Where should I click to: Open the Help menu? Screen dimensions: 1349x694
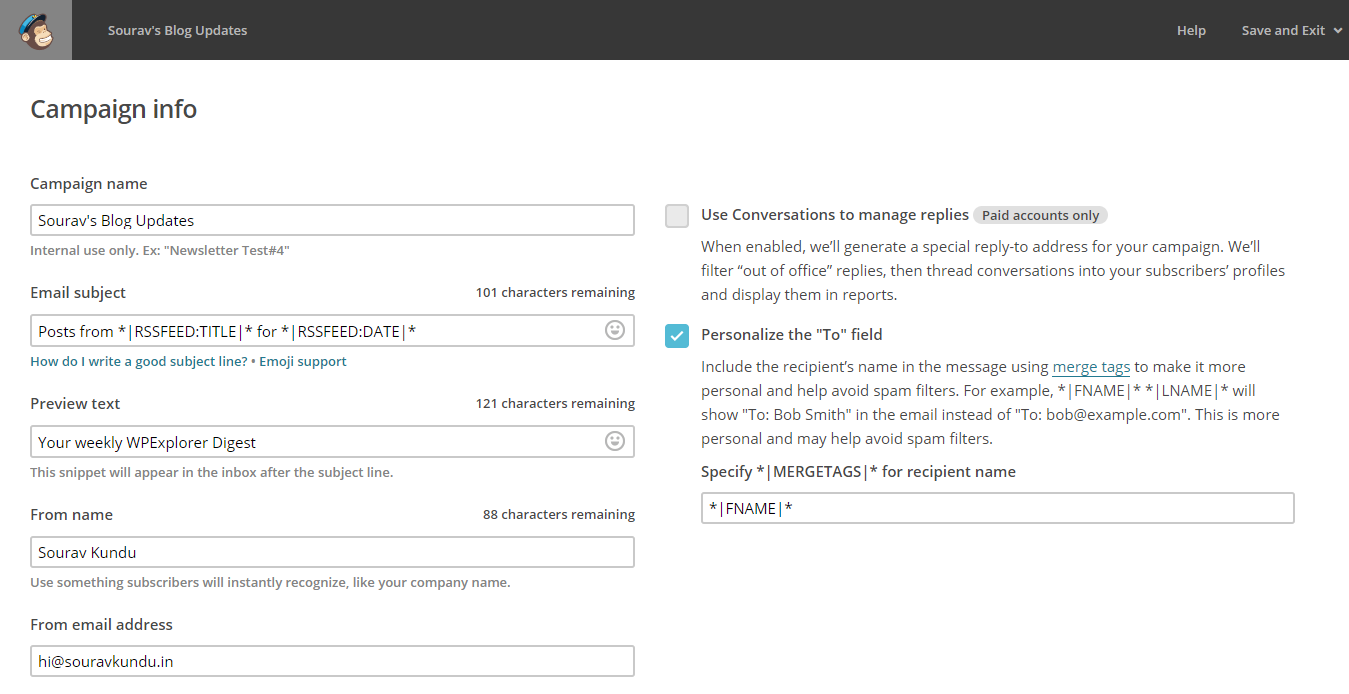1191,30
